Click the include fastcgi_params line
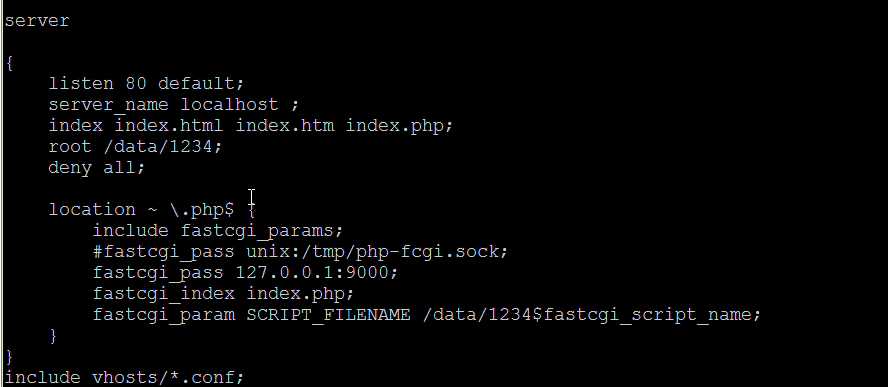 [x=218, y=231]
